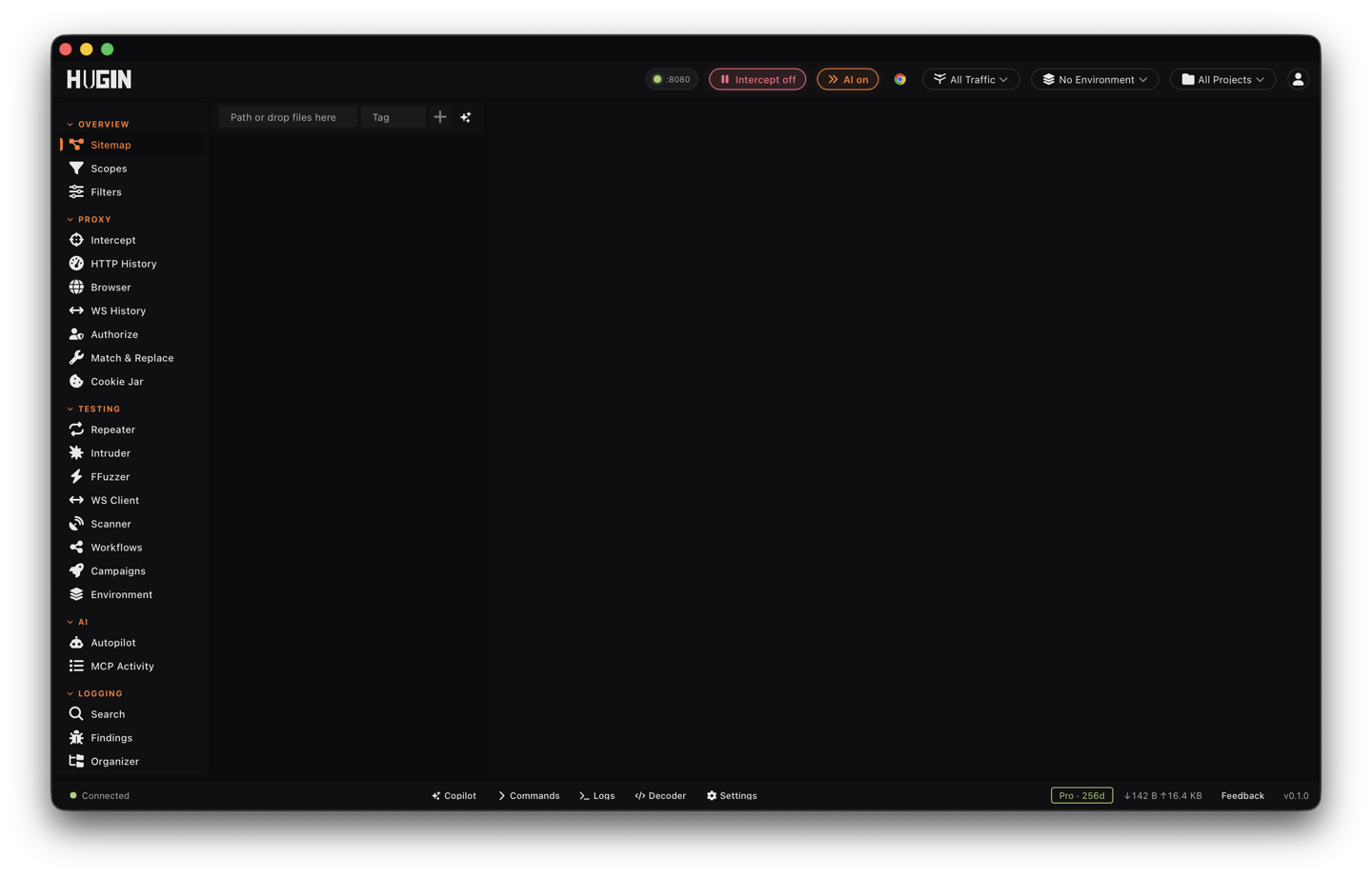
Task: Click the Campaigns rocket icon
Action: [x=76, y=571]
